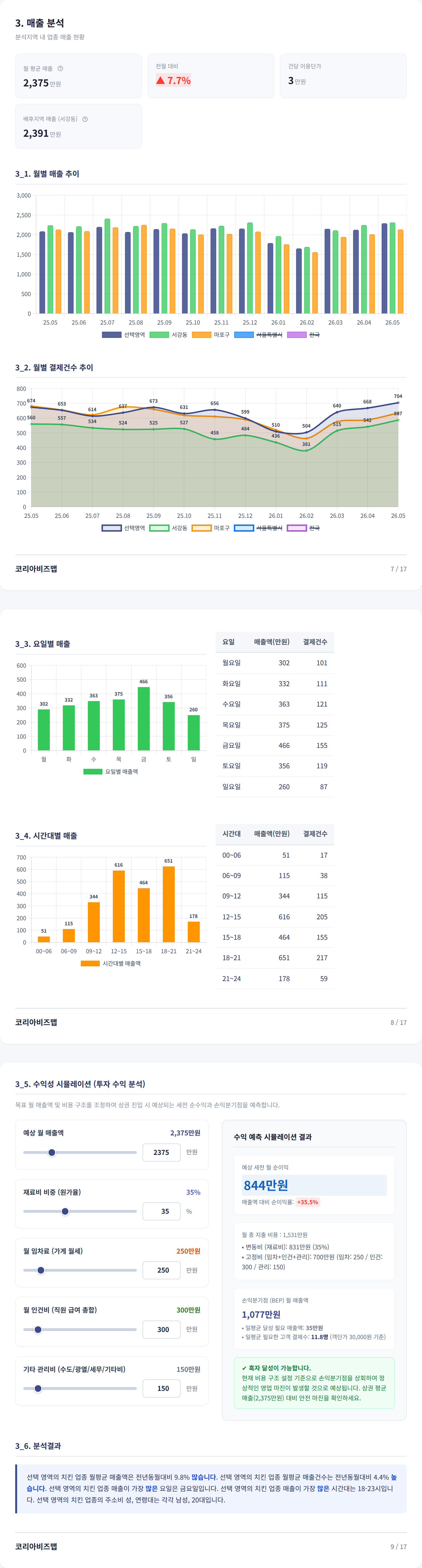Toggle 마포구 legend in 월별 결제건수 추이 chart
This screenshot has height=1568, width=422.
[211, 528]
